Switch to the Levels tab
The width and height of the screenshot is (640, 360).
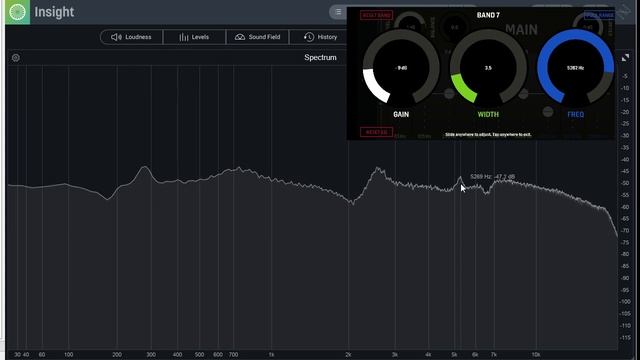click(194, 37)
